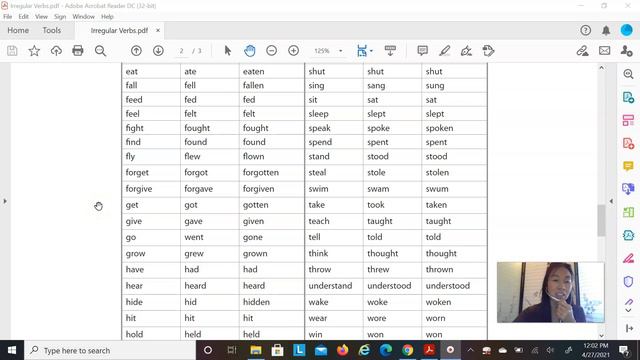The height and width of the screenshot is (360, 640).
Task: Open Create PDF tool in sidebar
Action: (628, 143)
